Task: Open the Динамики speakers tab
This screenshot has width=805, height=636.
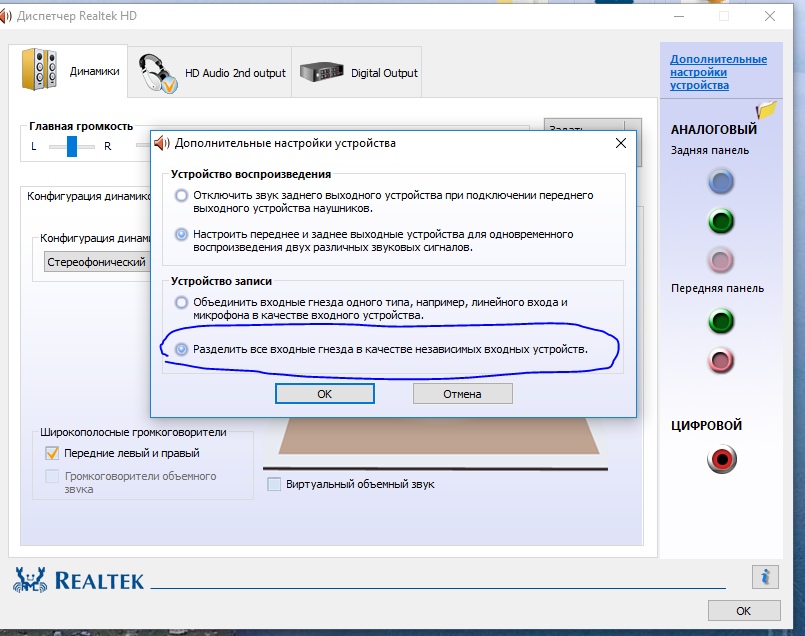Action: [68, 71]
